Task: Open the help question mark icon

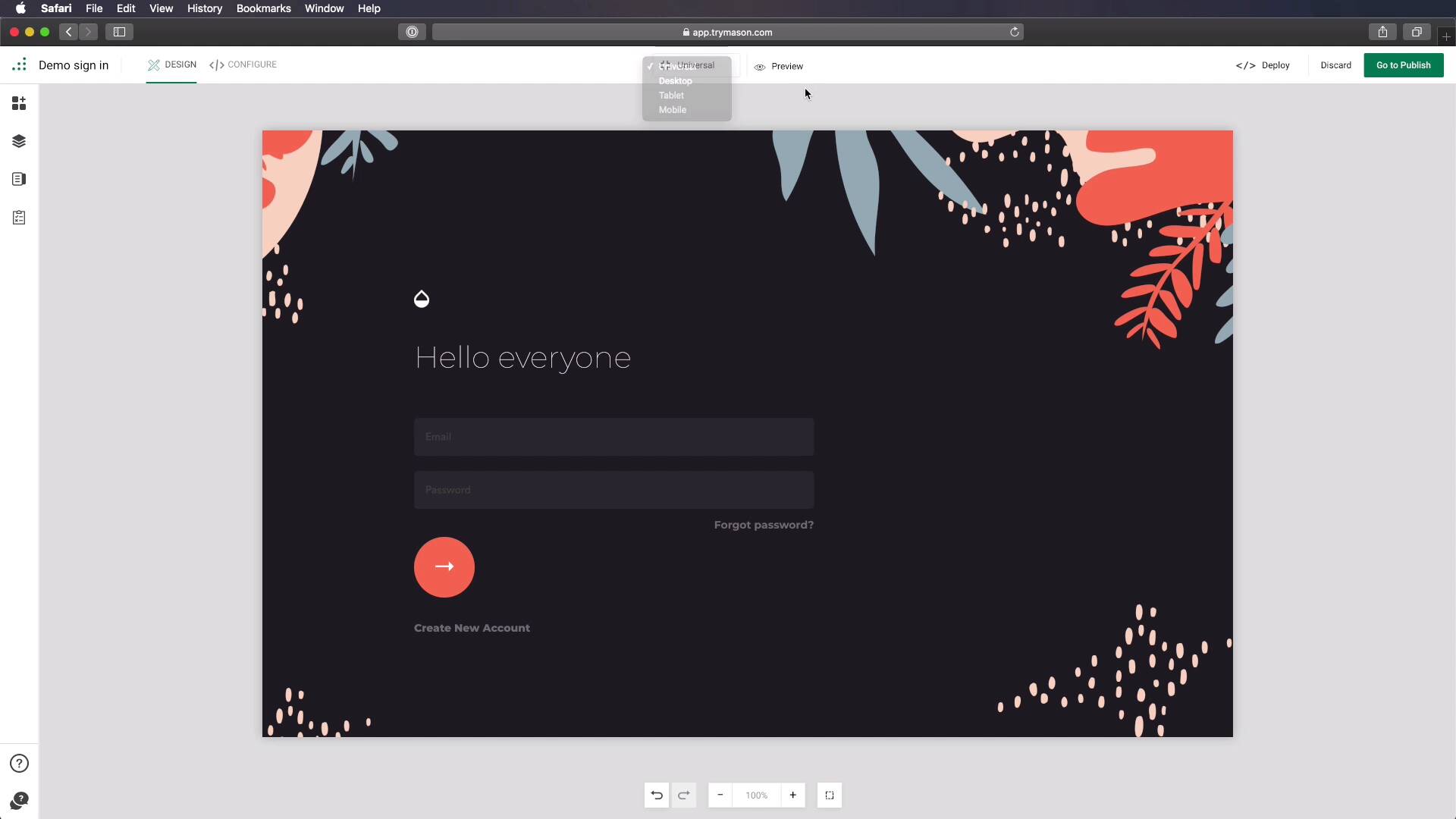Action: tap(18, 763)
